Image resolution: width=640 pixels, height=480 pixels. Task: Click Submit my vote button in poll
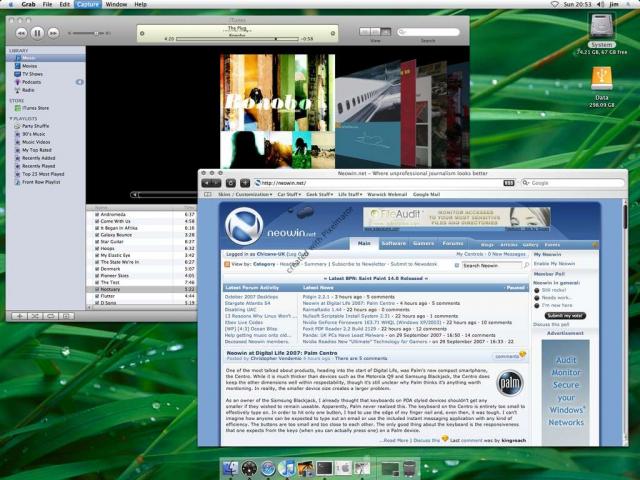pos(565,316)
